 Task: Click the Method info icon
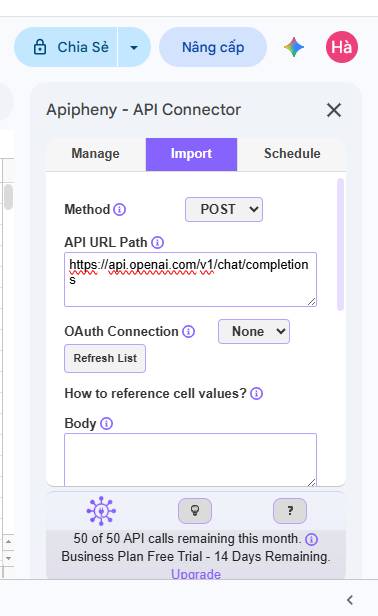coord(119,209)
